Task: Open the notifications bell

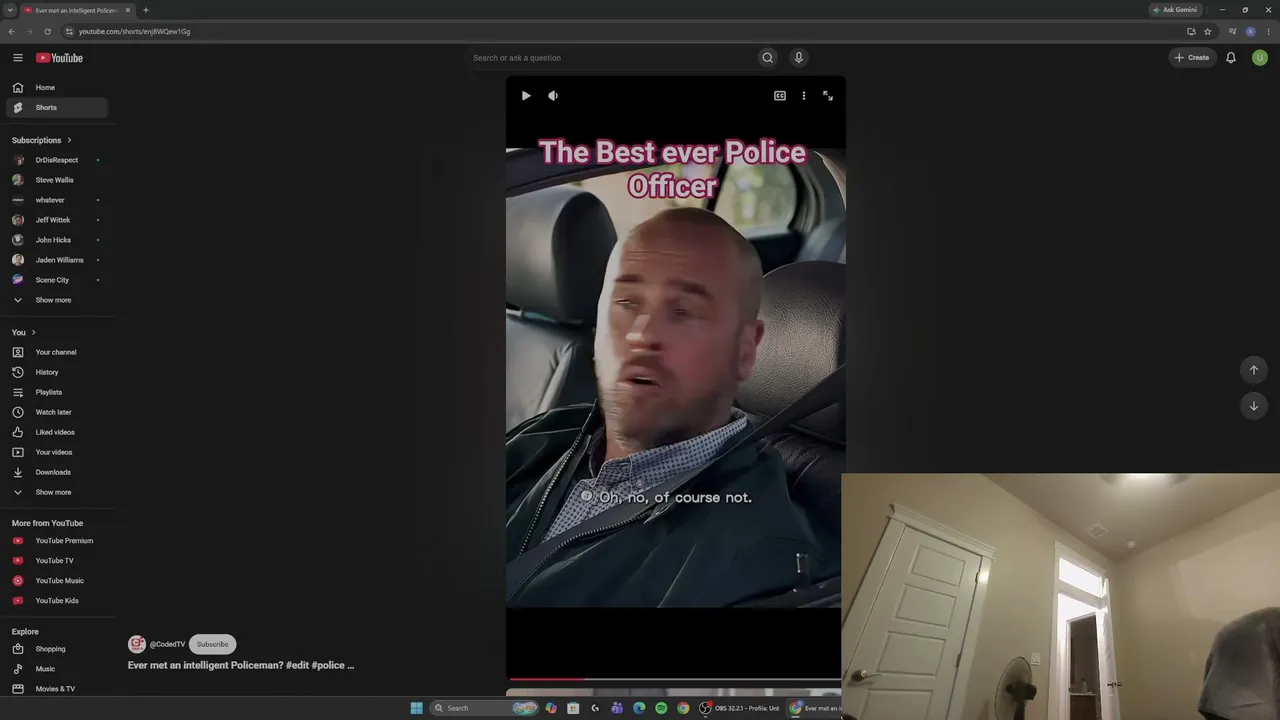Action: (1231, 58)
